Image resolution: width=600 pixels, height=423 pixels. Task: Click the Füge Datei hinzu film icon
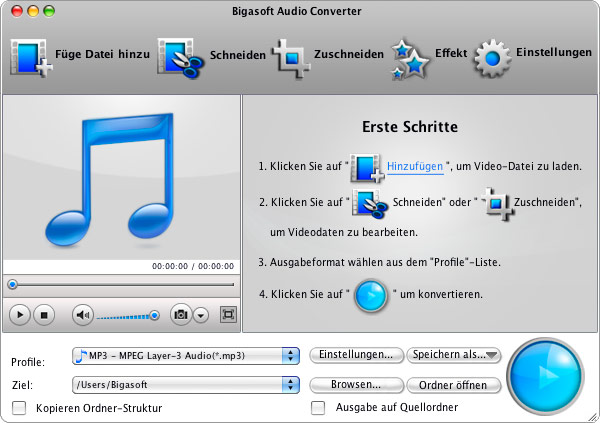[31, 57]
